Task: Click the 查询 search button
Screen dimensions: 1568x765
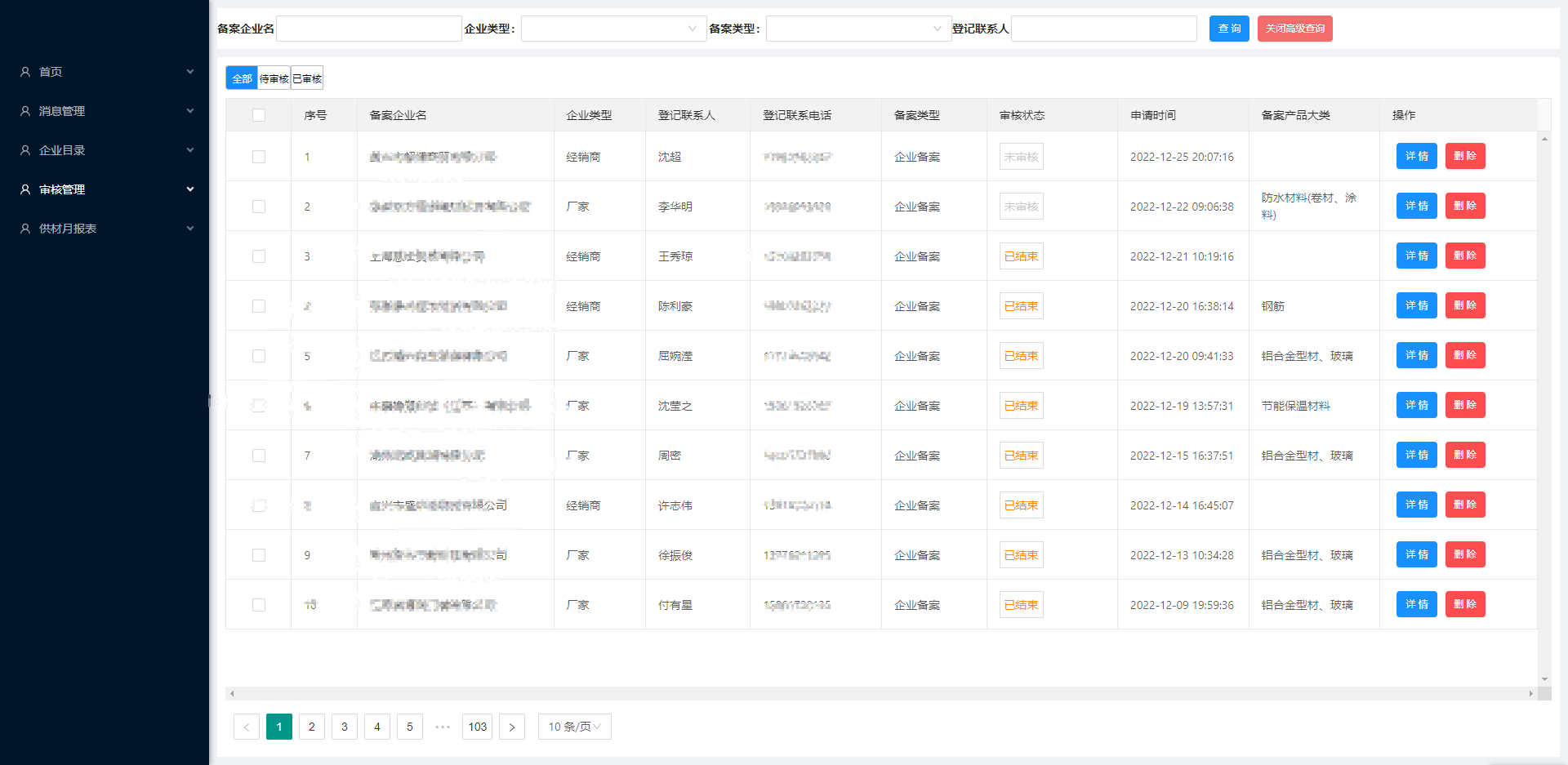Action: (1229, 29)
